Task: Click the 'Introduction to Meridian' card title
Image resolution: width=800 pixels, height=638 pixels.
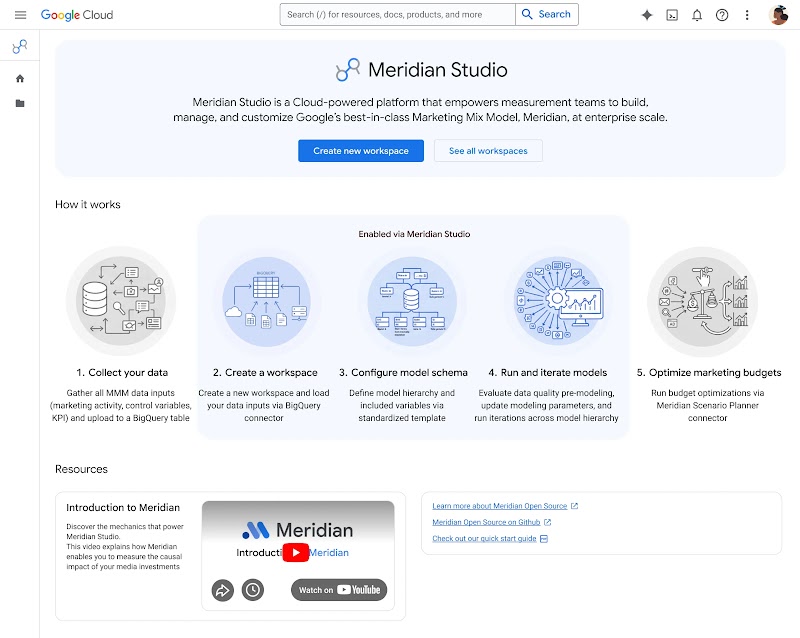Action: pyautogui.click(x=123, y=507)
